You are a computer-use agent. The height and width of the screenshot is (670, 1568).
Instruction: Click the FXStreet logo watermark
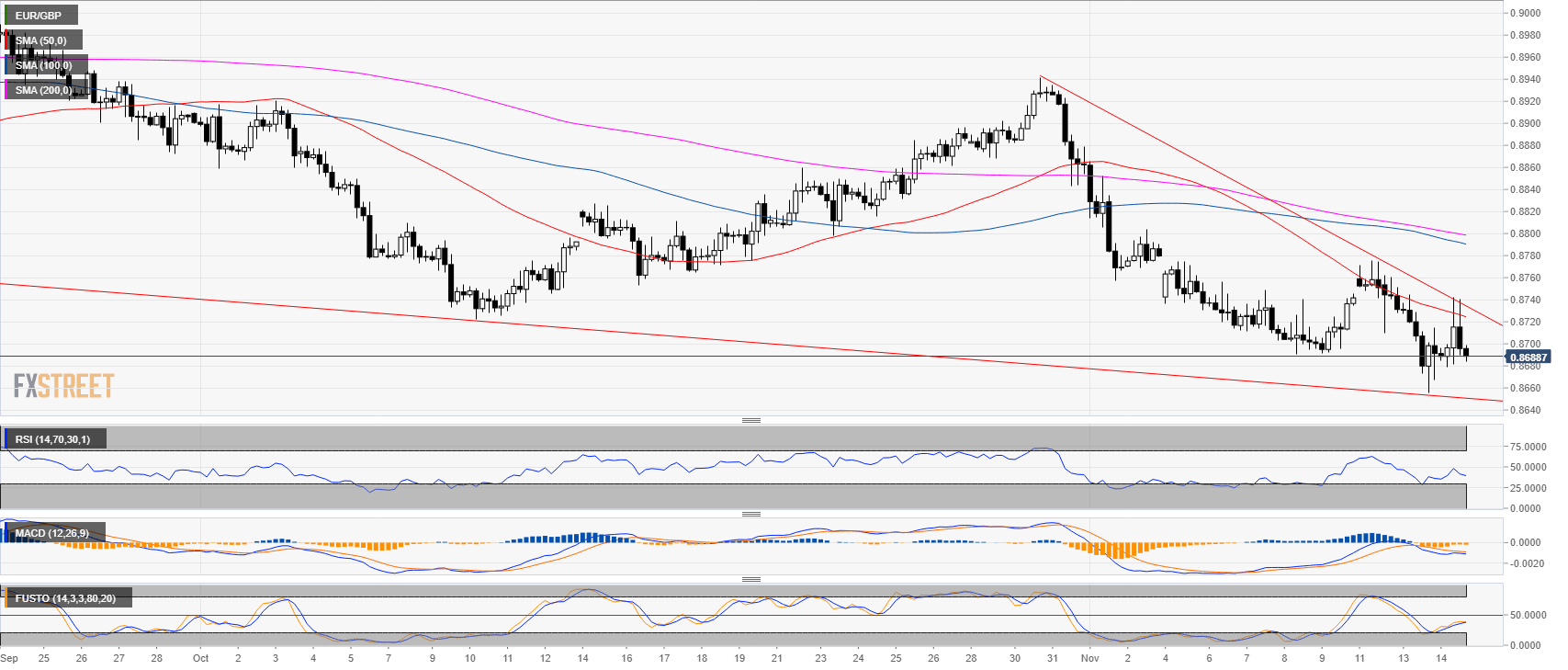click(x=64, y=385)
